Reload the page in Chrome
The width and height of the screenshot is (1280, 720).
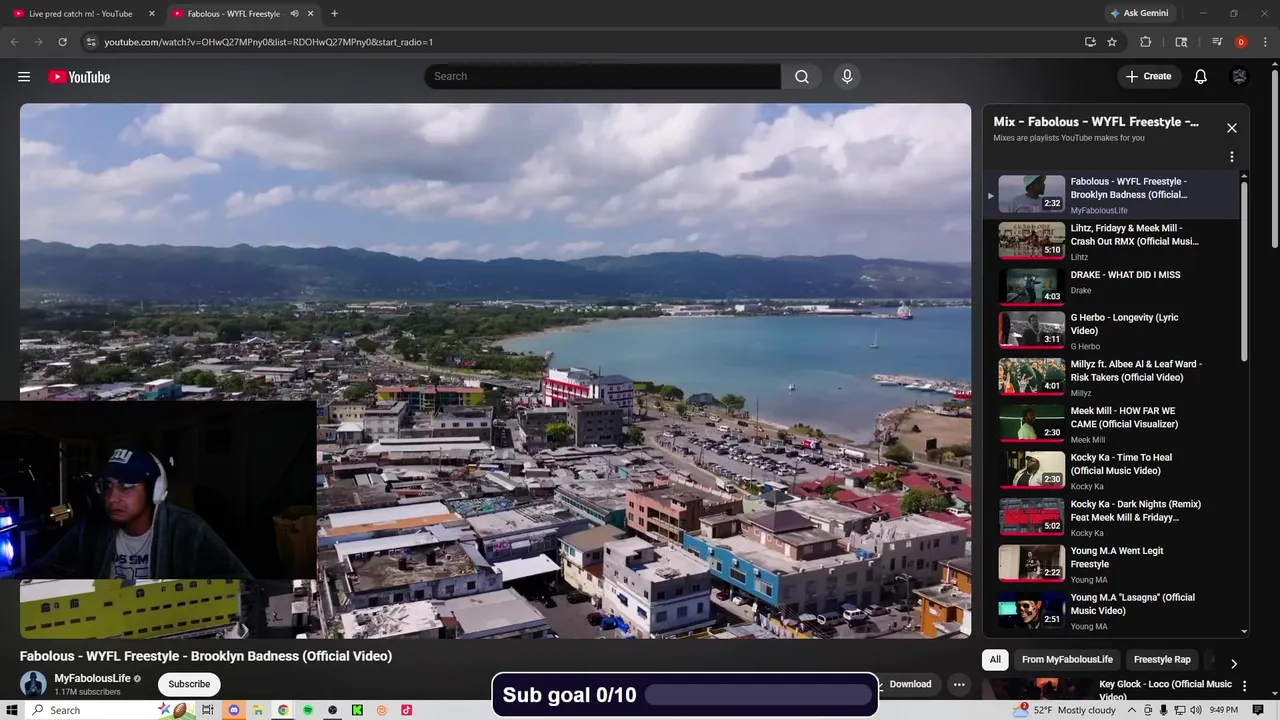[62, 42]
